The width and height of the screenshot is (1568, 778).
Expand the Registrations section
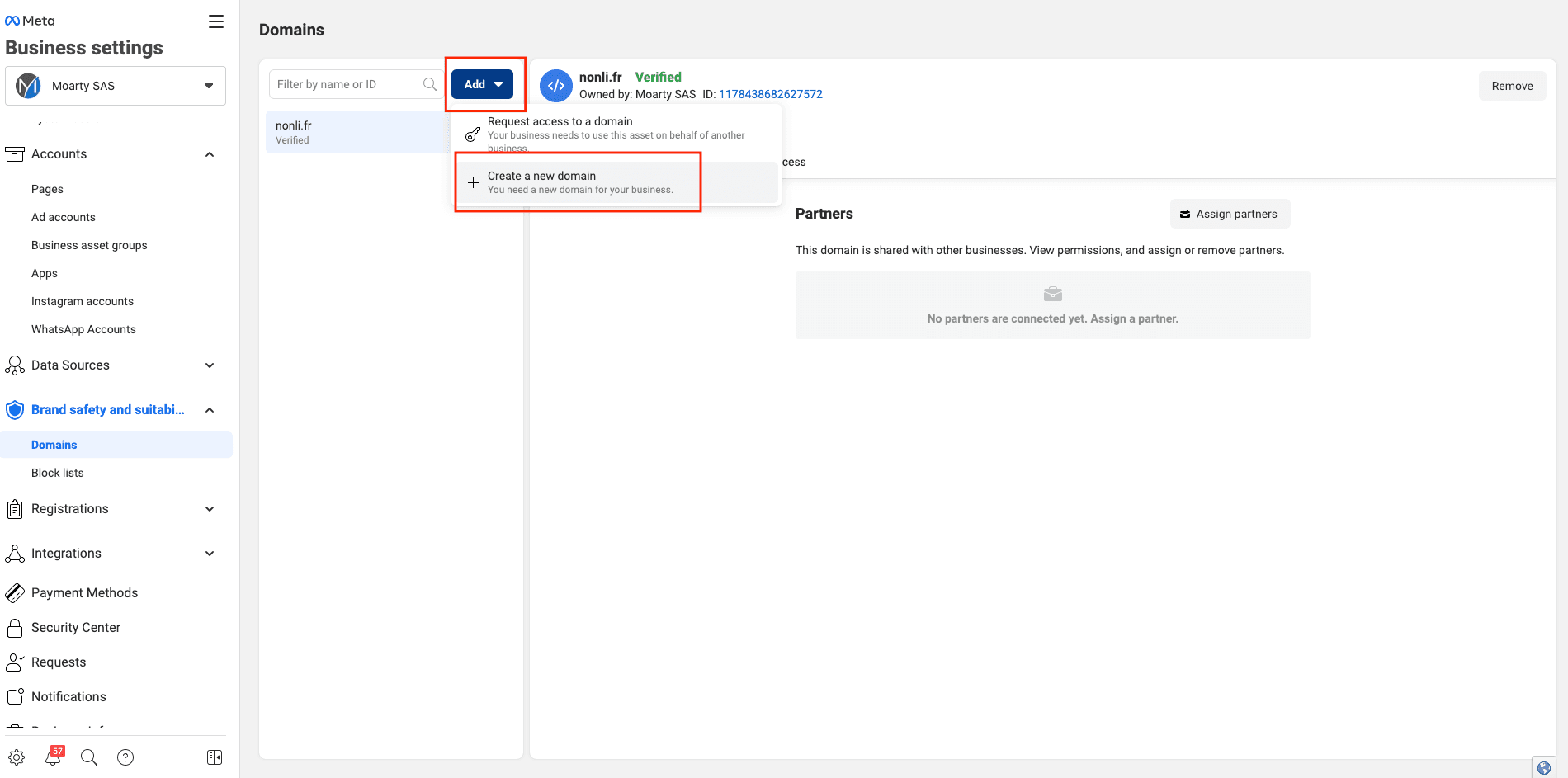pos(210,509)
